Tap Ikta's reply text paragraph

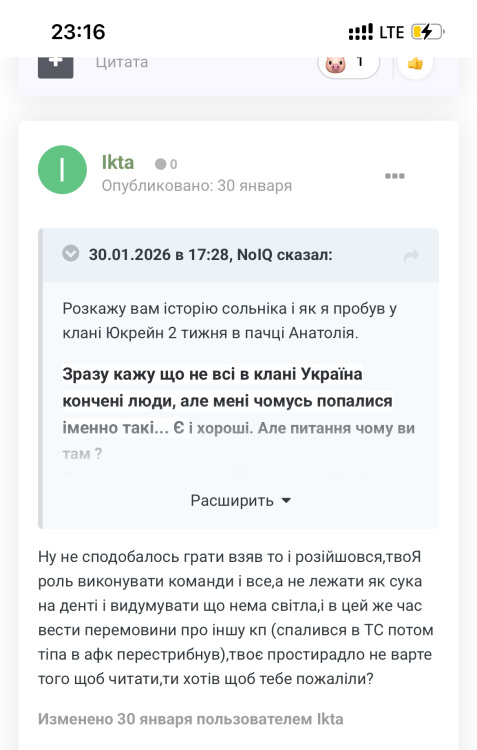point(236,618)
